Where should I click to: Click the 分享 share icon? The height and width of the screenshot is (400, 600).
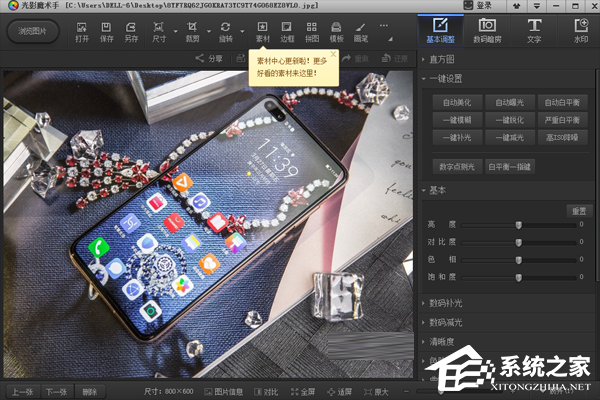[209, 59]
